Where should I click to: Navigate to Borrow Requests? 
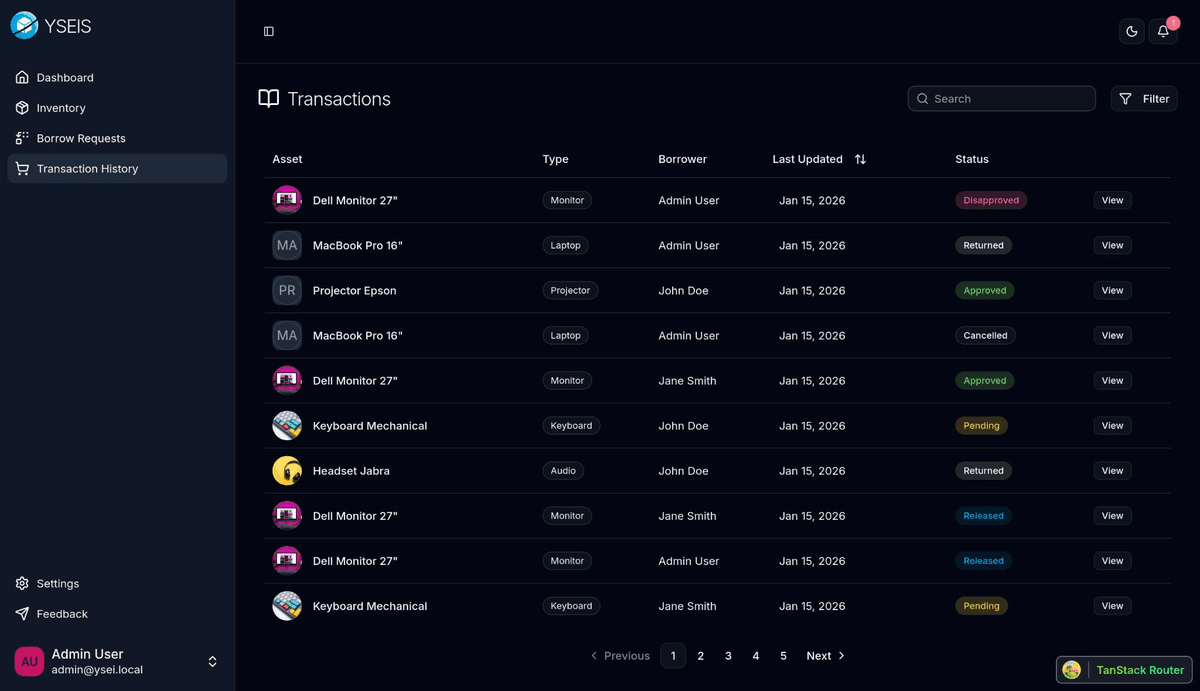81,138
